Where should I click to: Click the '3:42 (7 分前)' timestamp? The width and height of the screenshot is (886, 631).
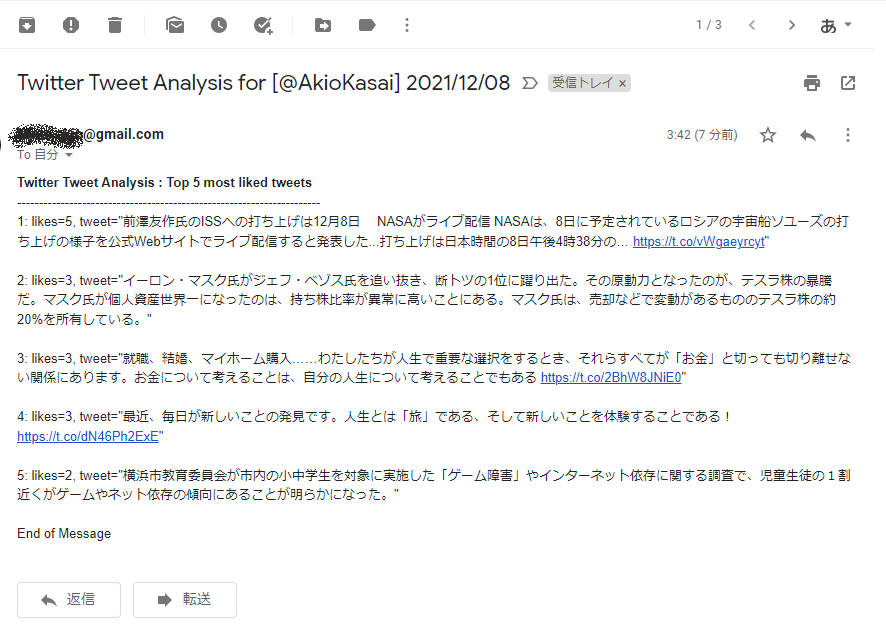tap(702, 135)
